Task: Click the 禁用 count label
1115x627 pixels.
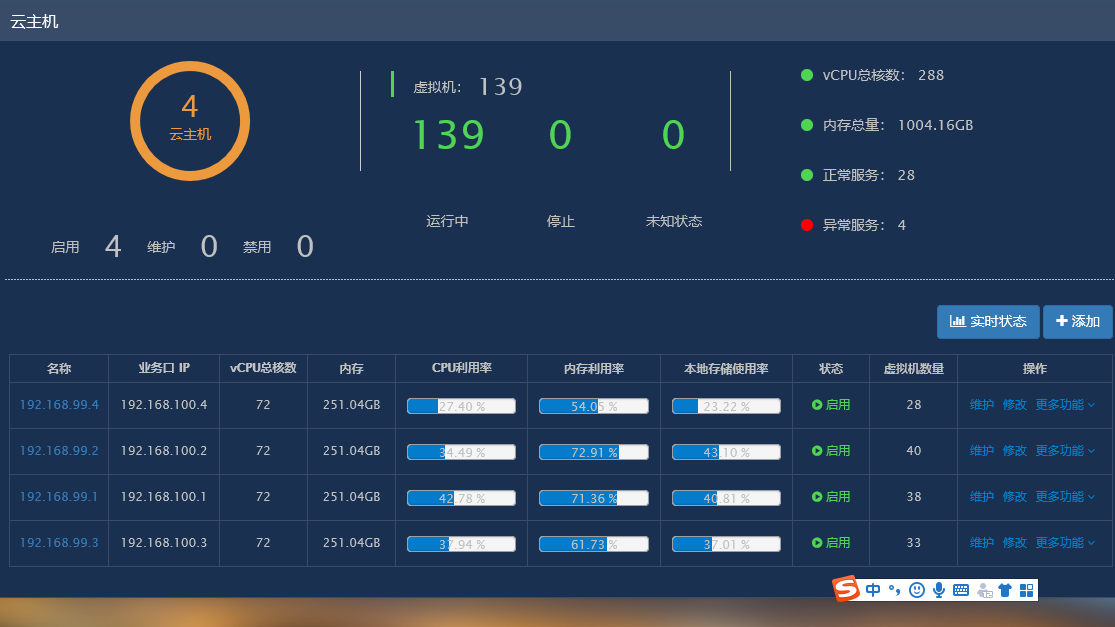Action: [257, 247]
